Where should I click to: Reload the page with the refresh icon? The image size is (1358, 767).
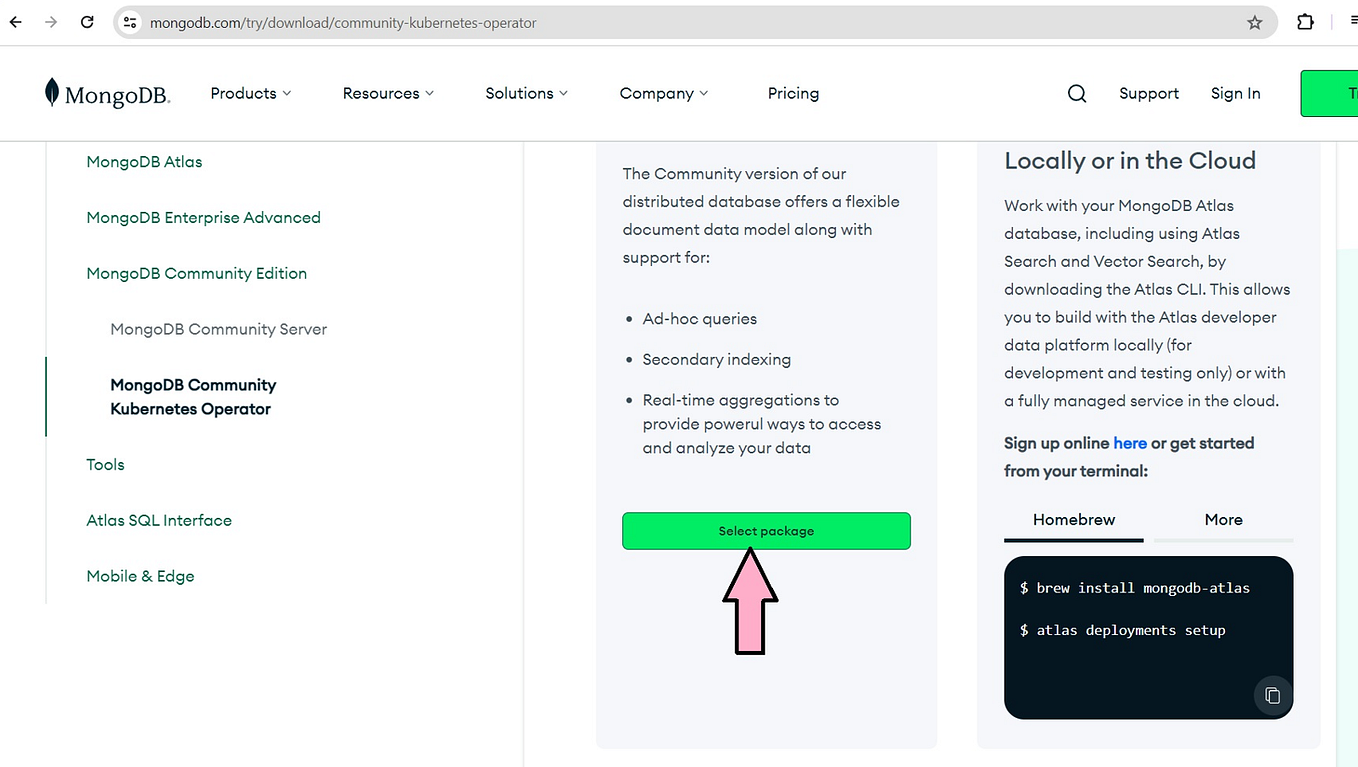coord(87,21)
